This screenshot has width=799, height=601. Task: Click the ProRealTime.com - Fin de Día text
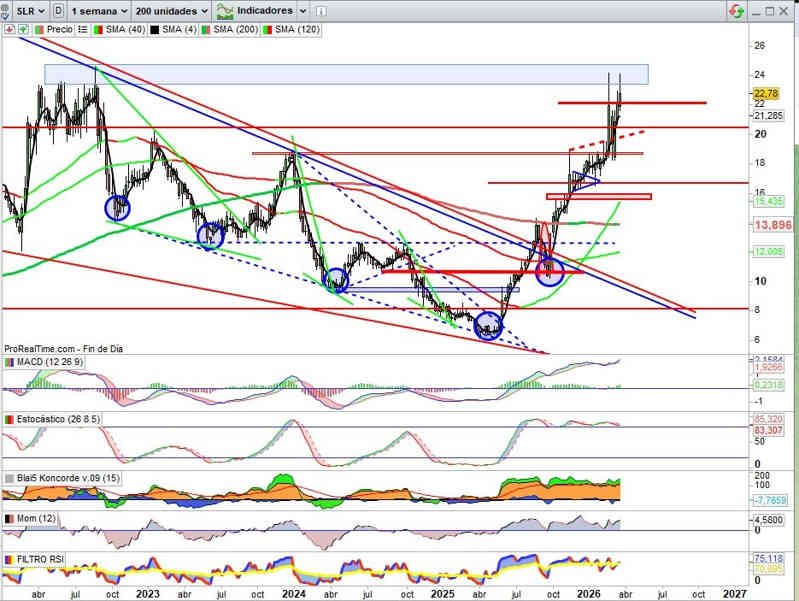click(x=62, y=349)
